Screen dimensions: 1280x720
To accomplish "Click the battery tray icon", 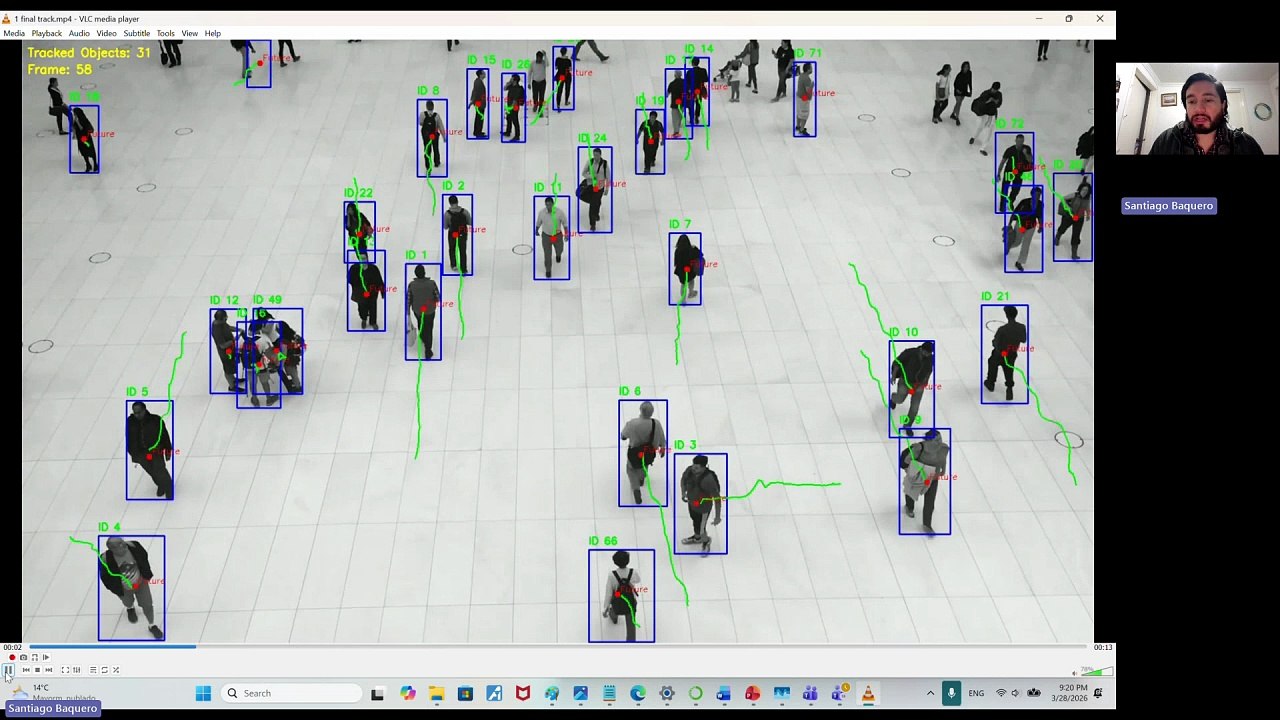I will click(1034, 693).
